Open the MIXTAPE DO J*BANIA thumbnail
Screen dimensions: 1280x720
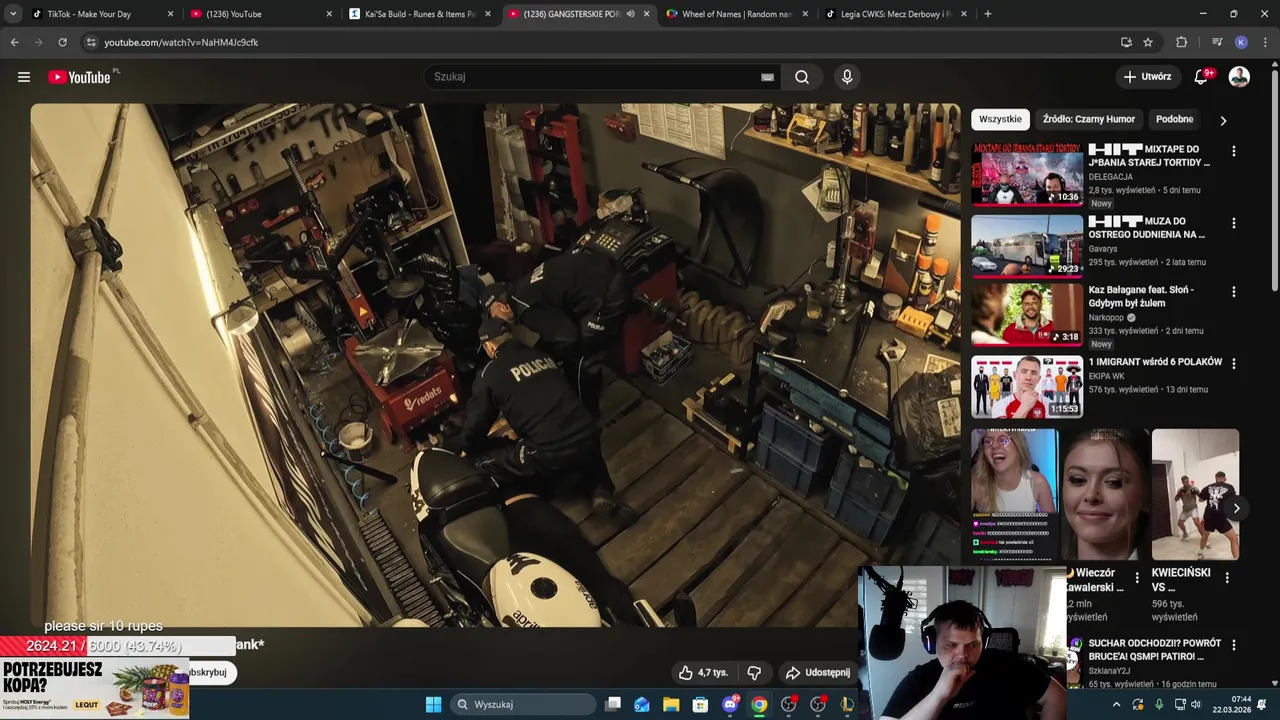tap(1027, 174)
